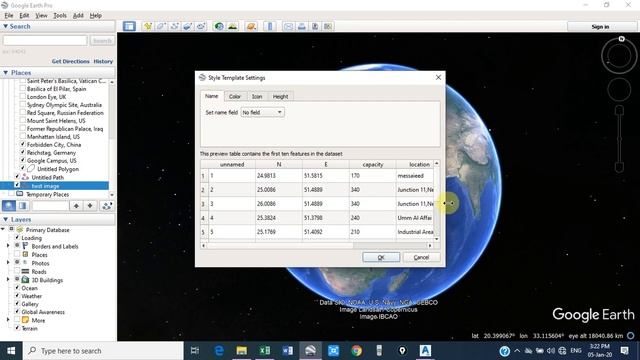
Task: Click the north-up compass ring on the globe
Action: pos(619,56)
